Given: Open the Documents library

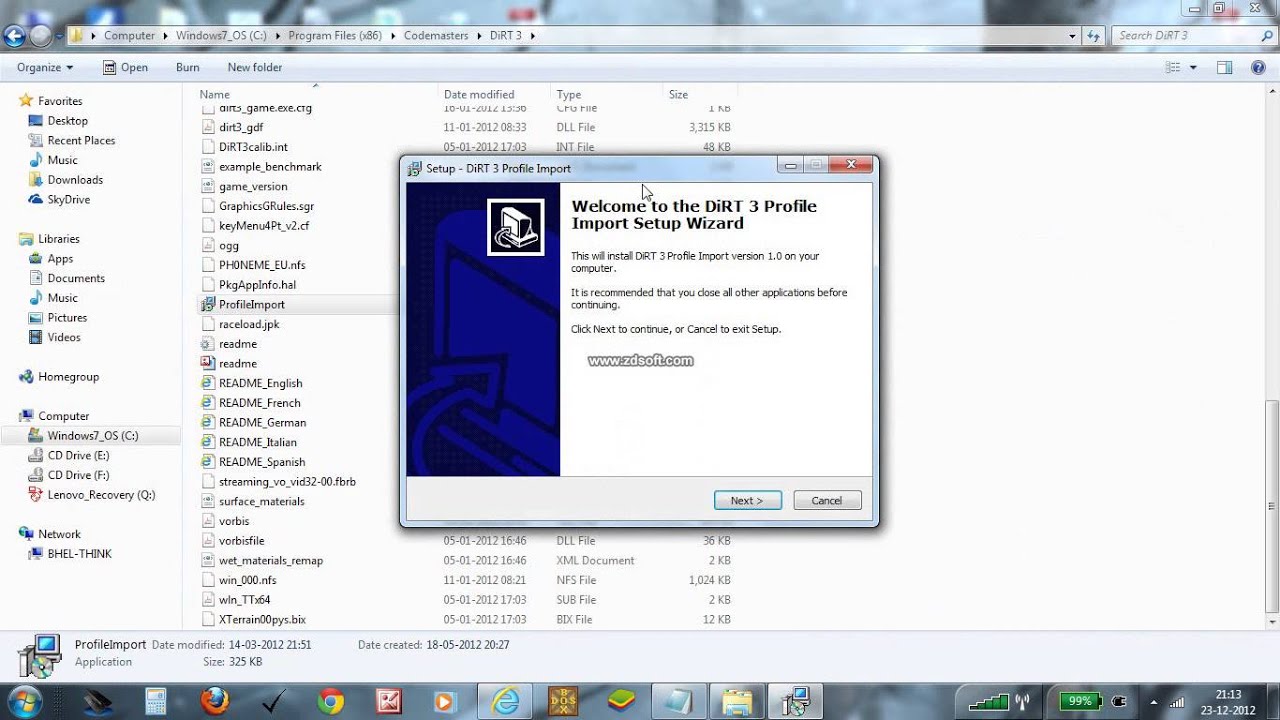Looking at the screenshot, I should (76, 278).
